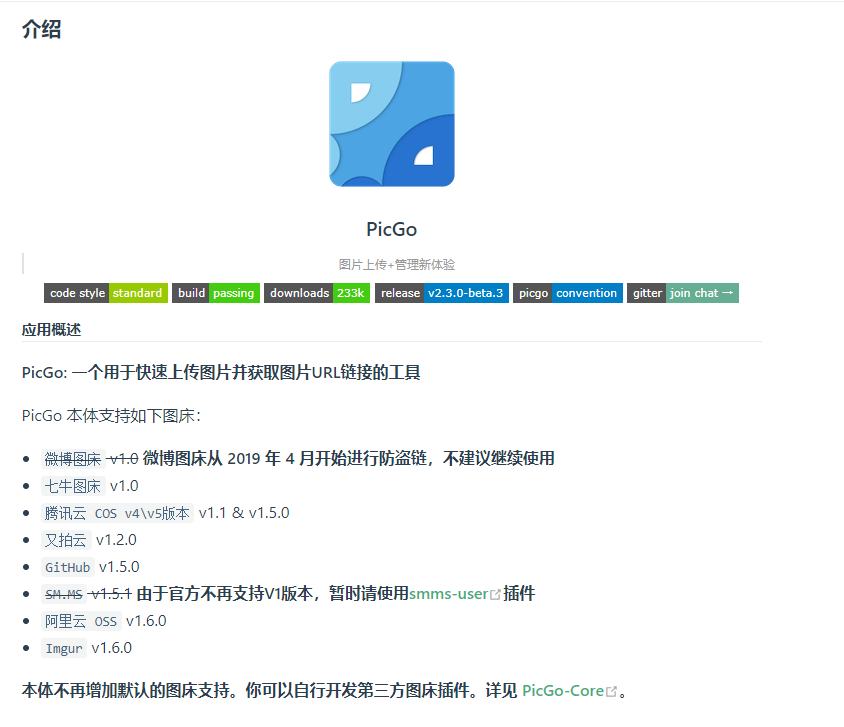Click the 又拍云 code tag
This screenshot has height=727, width=844.
66,540
